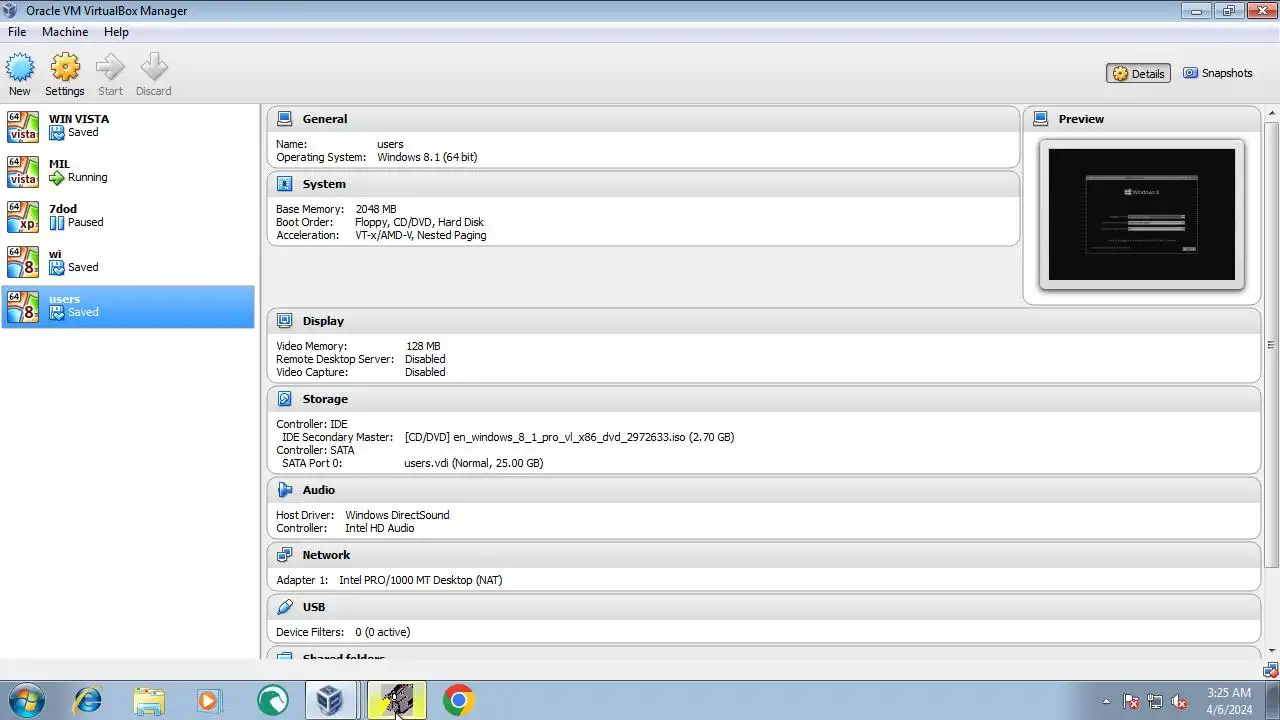This screenshot has width=1280, height=720.
Task: Click the VirtualBox cube taskbar icon
Action: pos(330,700)
